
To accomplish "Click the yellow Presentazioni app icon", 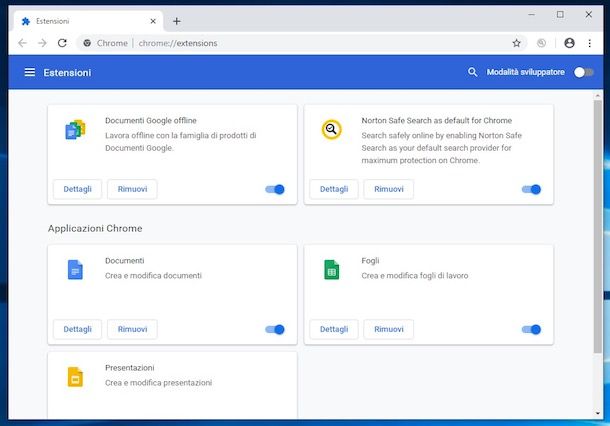I will [75, 377].
